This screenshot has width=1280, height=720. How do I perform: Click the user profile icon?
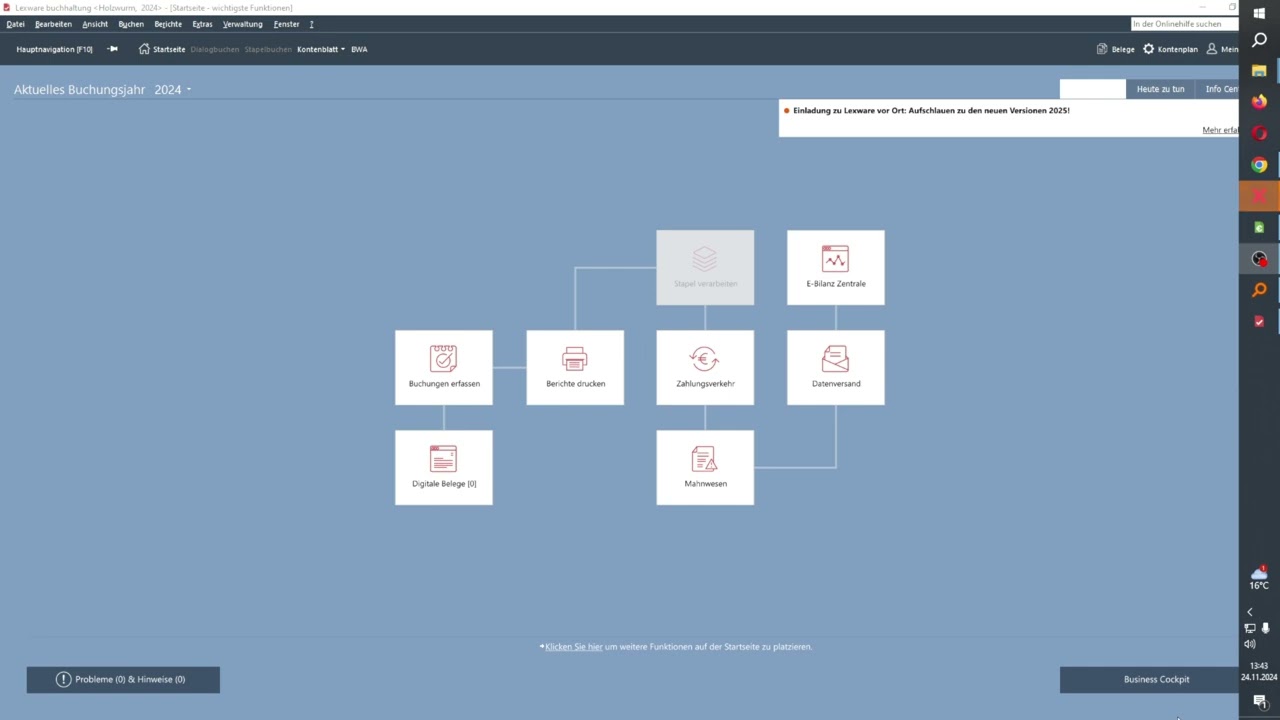point(1212,49)
